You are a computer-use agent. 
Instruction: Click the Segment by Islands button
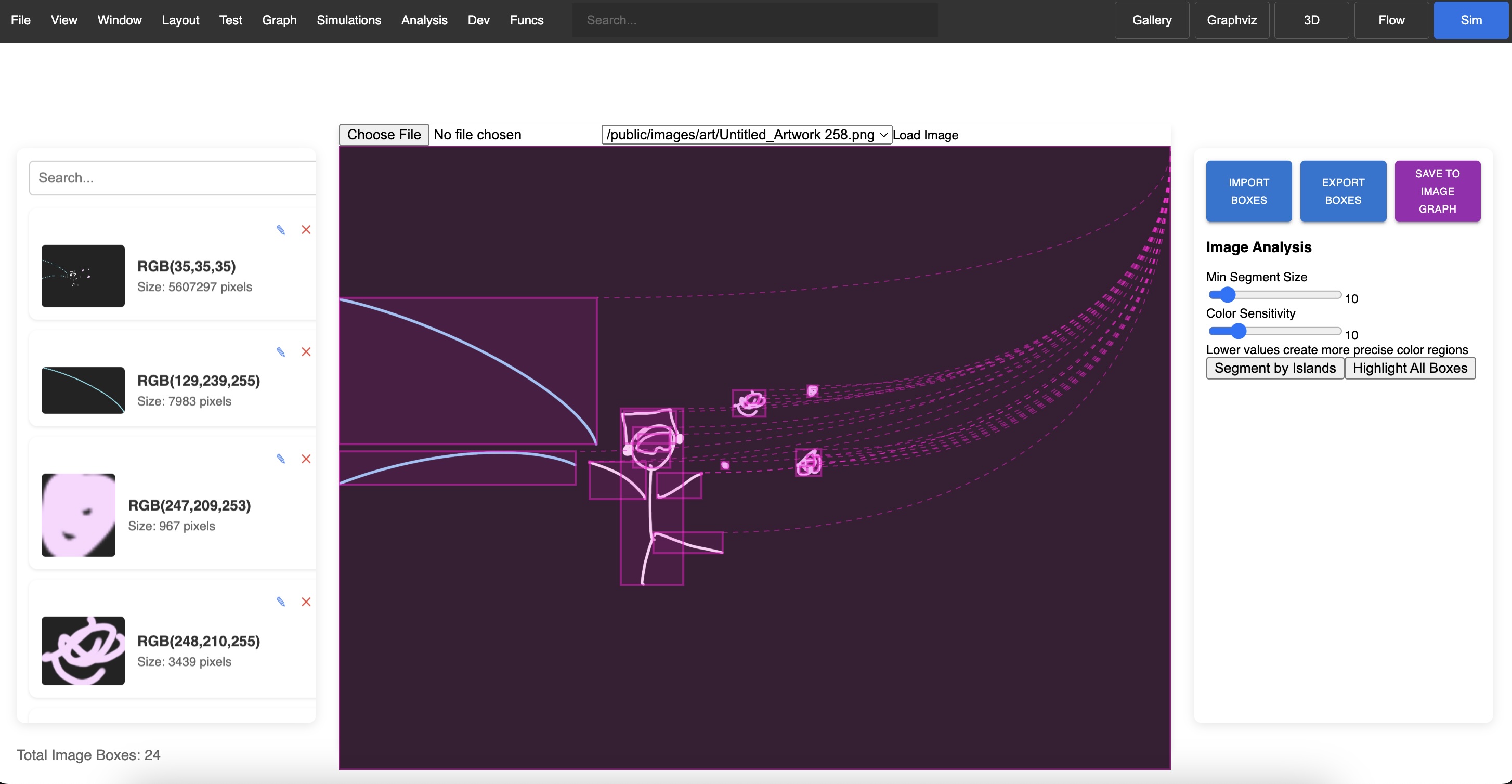click(1274, 368)
